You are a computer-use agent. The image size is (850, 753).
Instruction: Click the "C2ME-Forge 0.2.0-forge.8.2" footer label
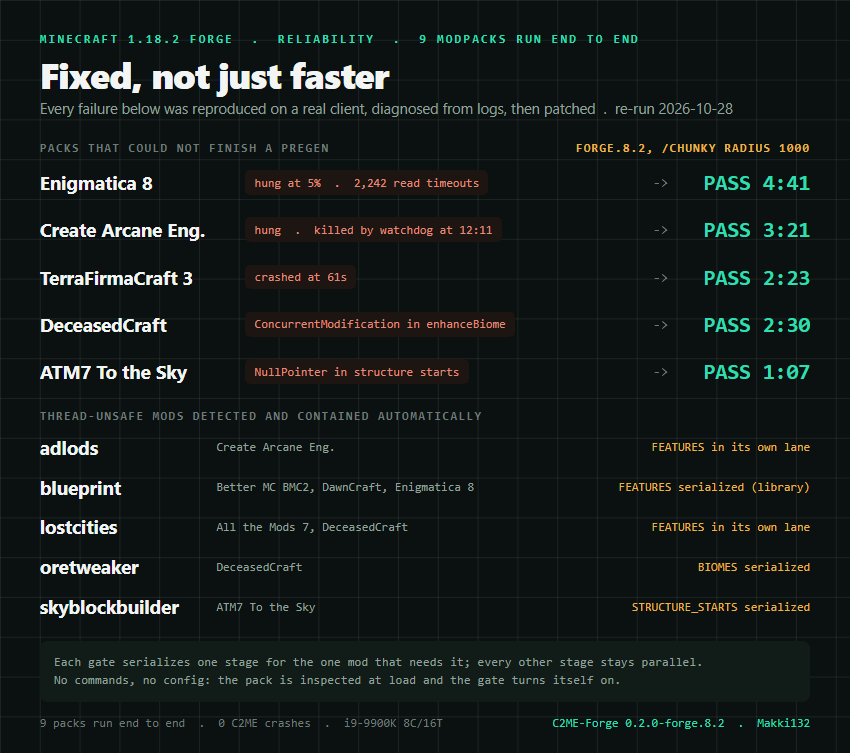tap(638, 723)
